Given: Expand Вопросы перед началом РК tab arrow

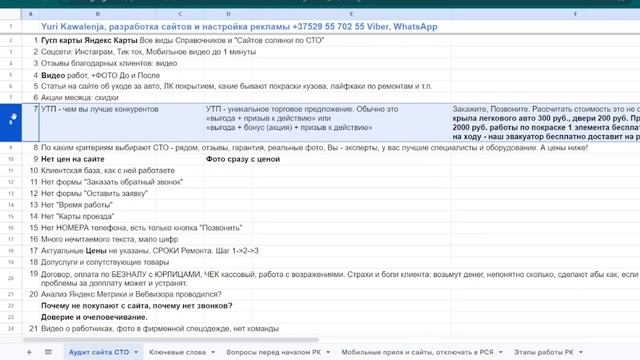Looking at the screenshot, I should click(328, 352).
